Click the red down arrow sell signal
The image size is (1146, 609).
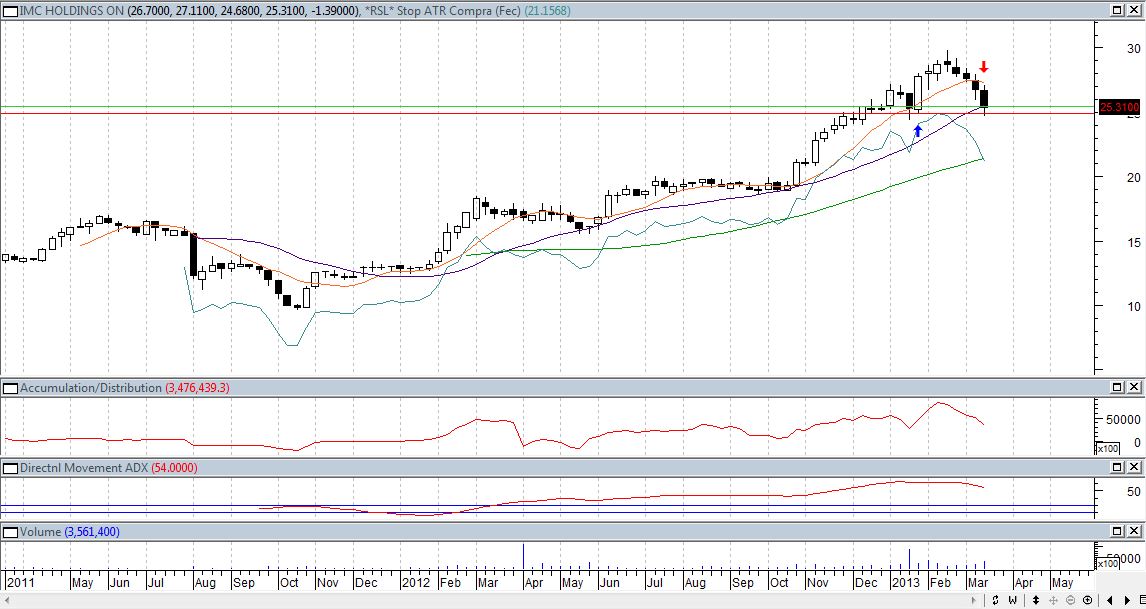(984, 67)
